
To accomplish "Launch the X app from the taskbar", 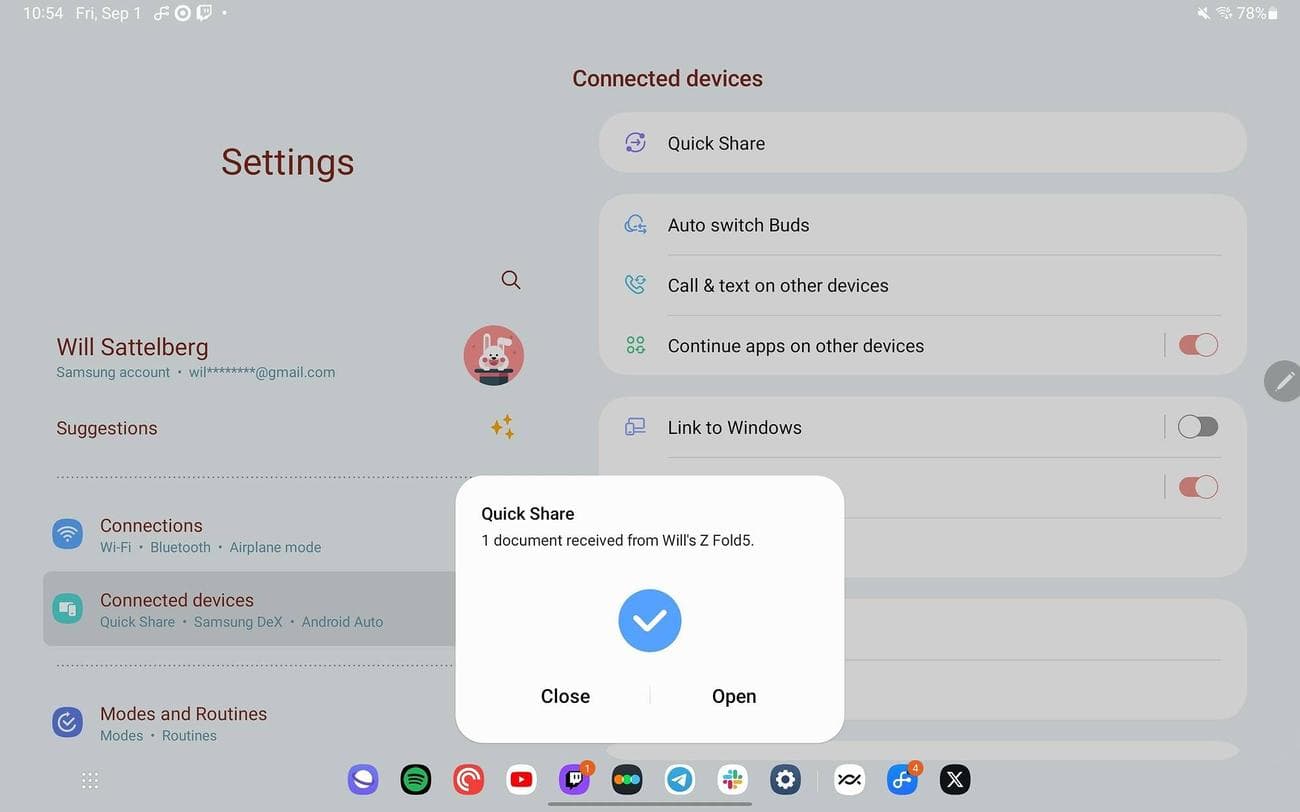I will pyautogui.click(x=955, y=779).
